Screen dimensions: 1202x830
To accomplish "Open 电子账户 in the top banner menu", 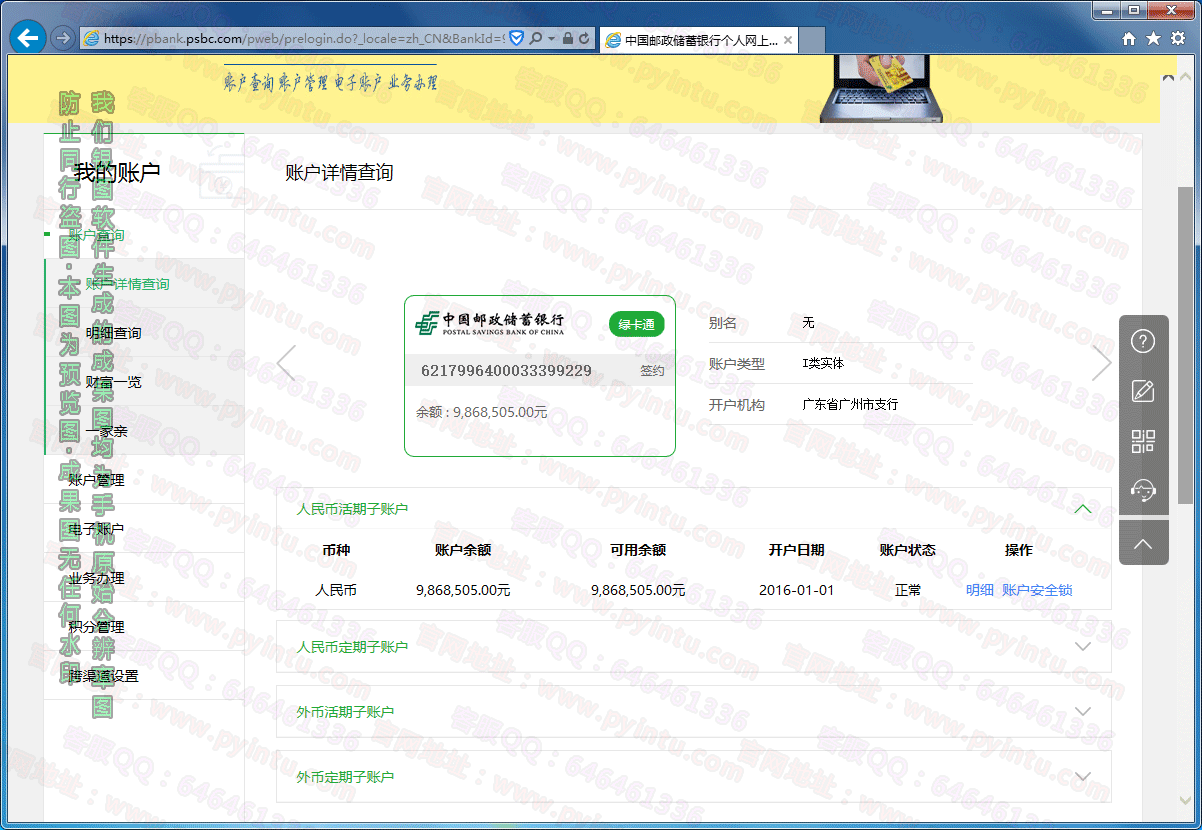I will [357, 83].
